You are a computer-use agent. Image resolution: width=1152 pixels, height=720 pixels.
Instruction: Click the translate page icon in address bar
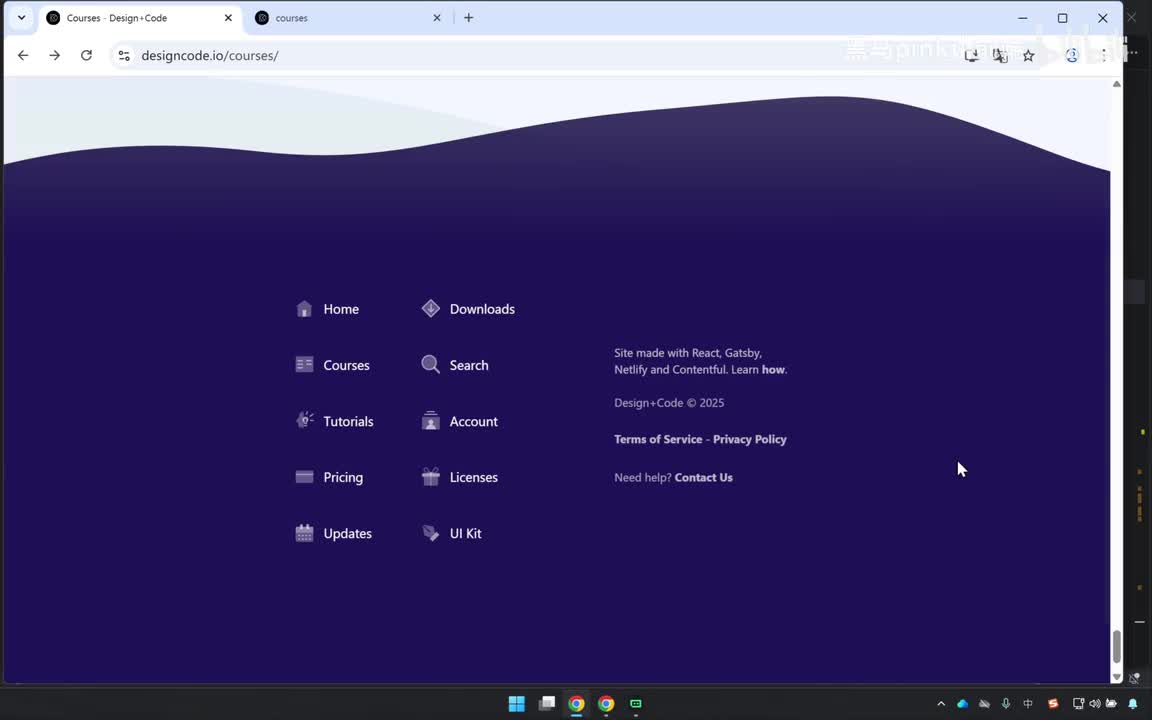1000,55
